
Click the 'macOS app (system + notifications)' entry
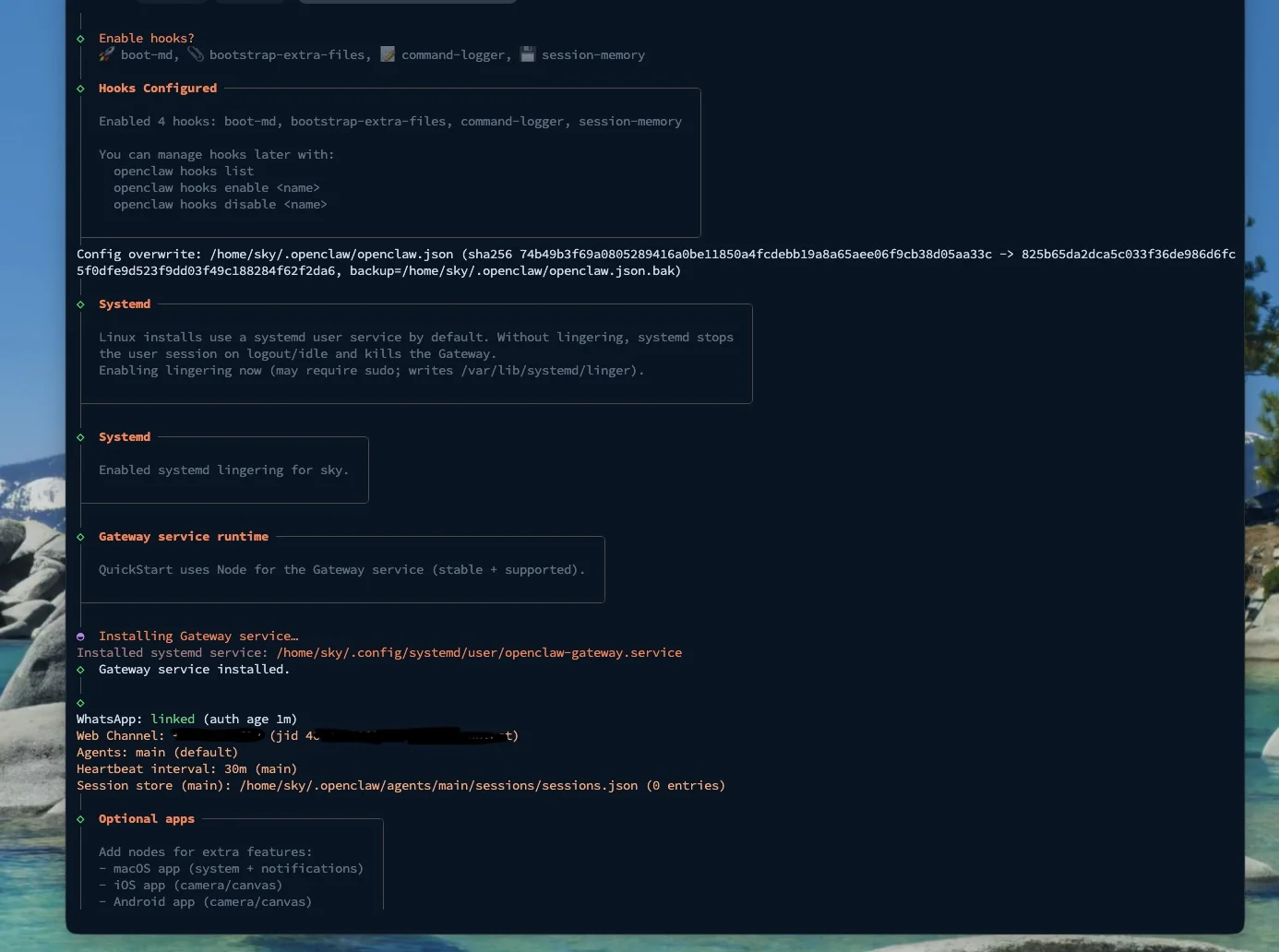(x=232, y=869)
